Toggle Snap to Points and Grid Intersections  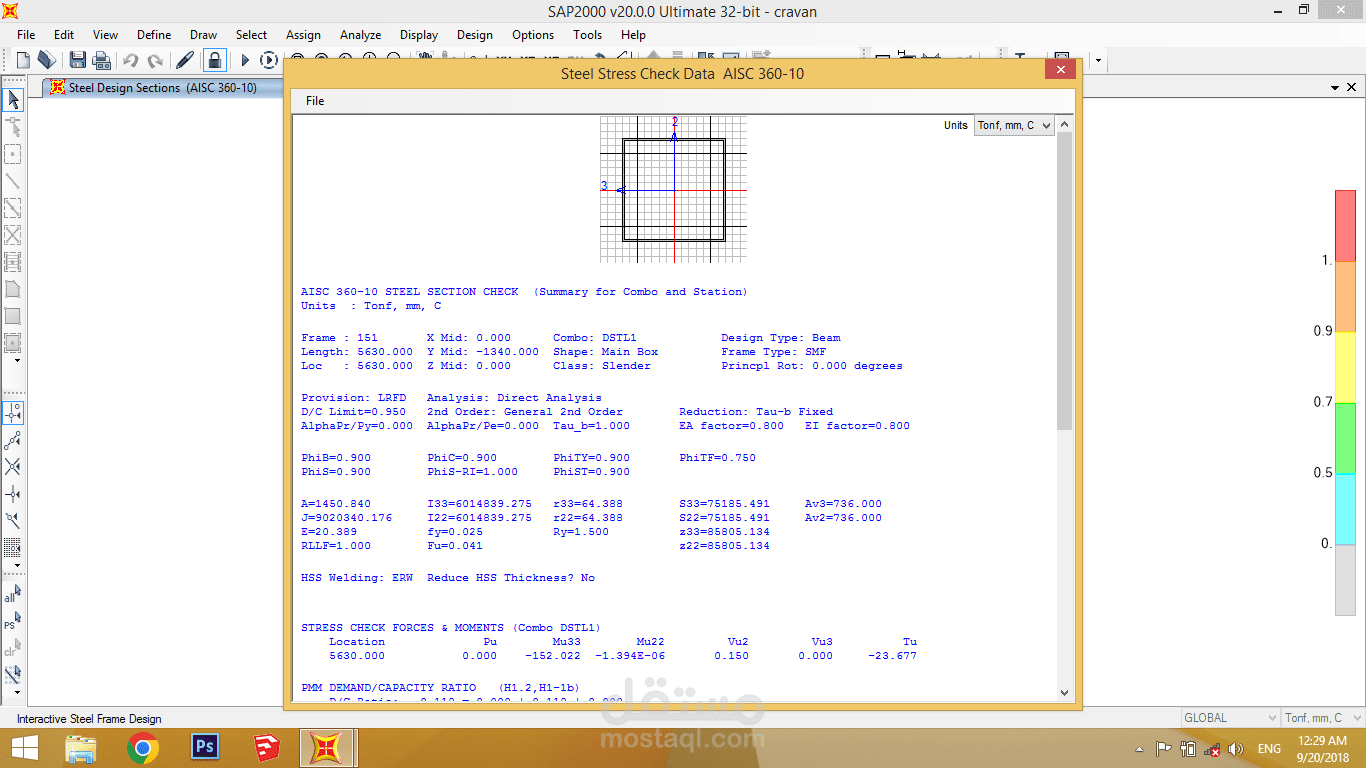point(13,413)
